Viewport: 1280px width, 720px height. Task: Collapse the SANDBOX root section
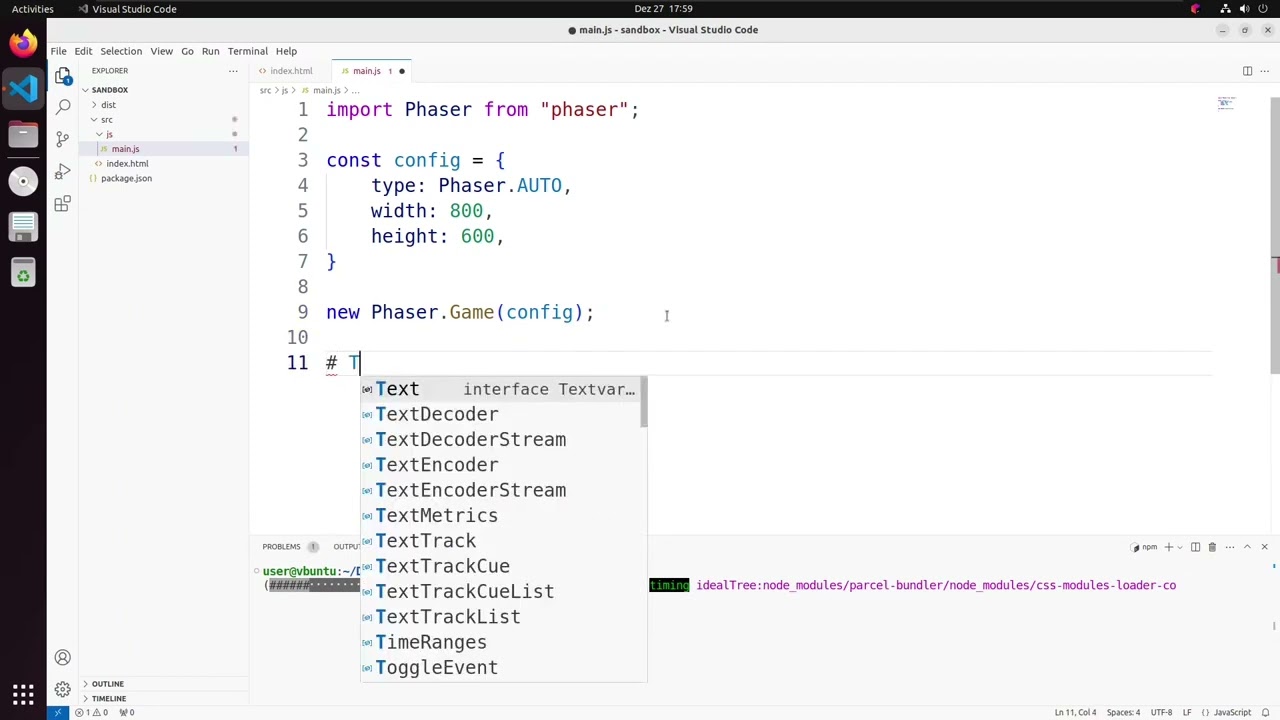110,90
